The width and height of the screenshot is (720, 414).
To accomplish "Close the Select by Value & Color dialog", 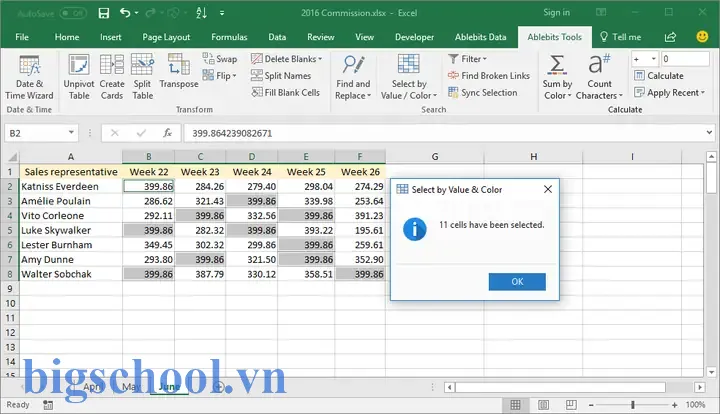I will (548, 189).
